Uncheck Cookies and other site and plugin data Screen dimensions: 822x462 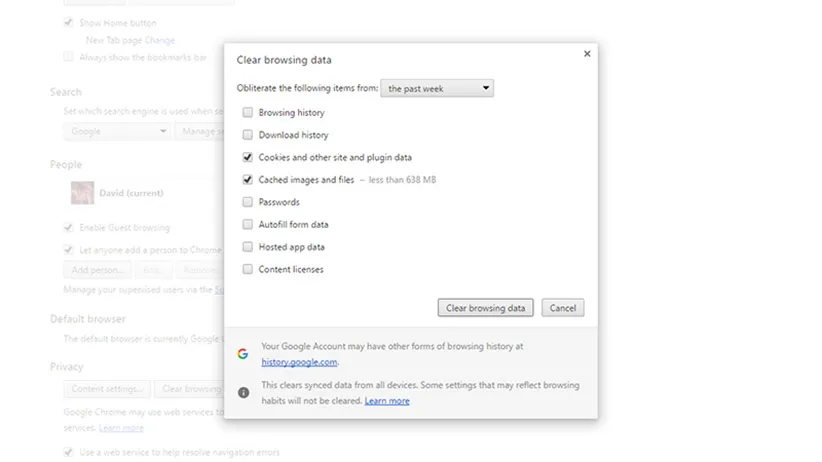[x=247, y=157]
